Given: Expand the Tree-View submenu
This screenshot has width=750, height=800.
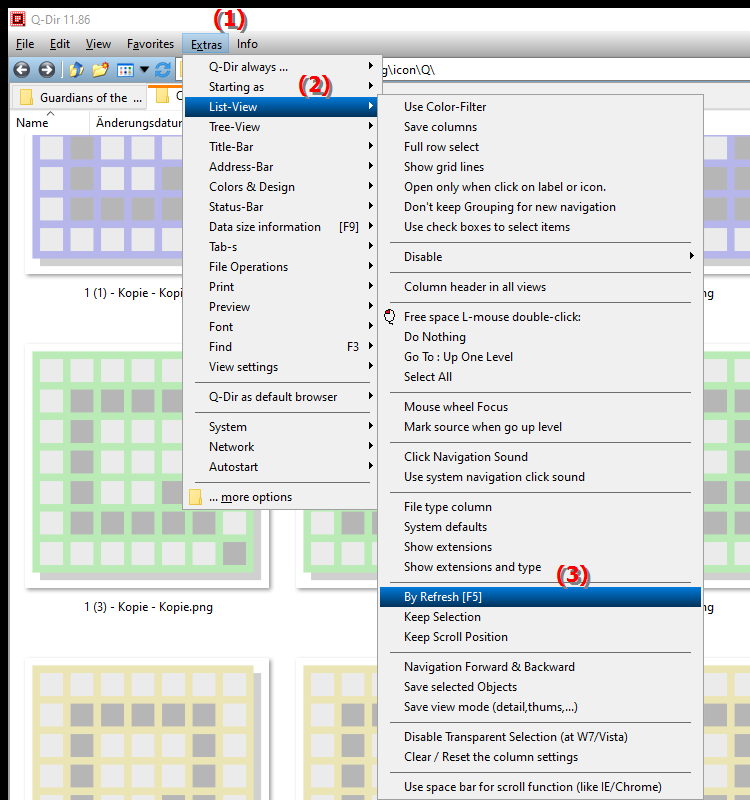Looking at the screenshot, I should pyautogui.click(x=282, y=127).
